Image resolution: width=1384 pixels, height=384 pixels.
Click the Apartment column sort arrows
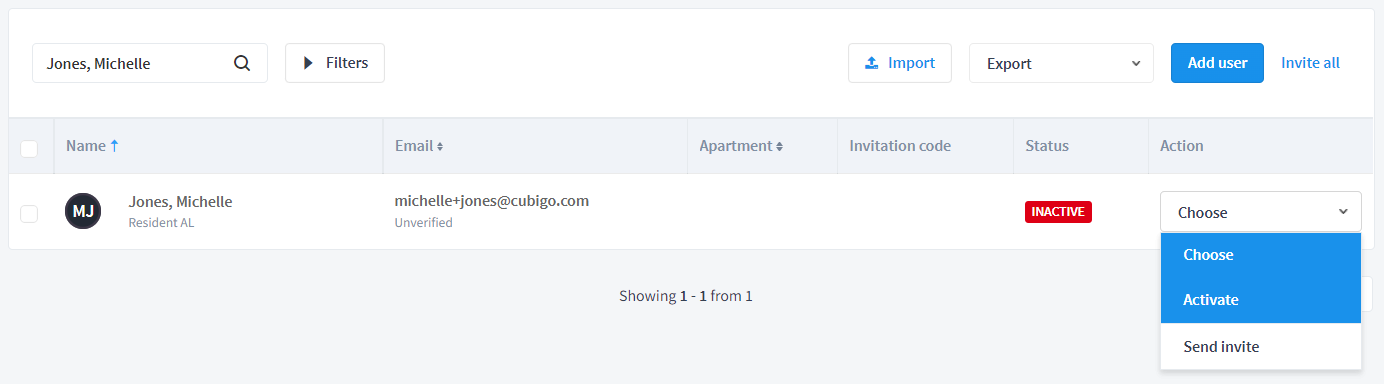click(x=779, y=146)
